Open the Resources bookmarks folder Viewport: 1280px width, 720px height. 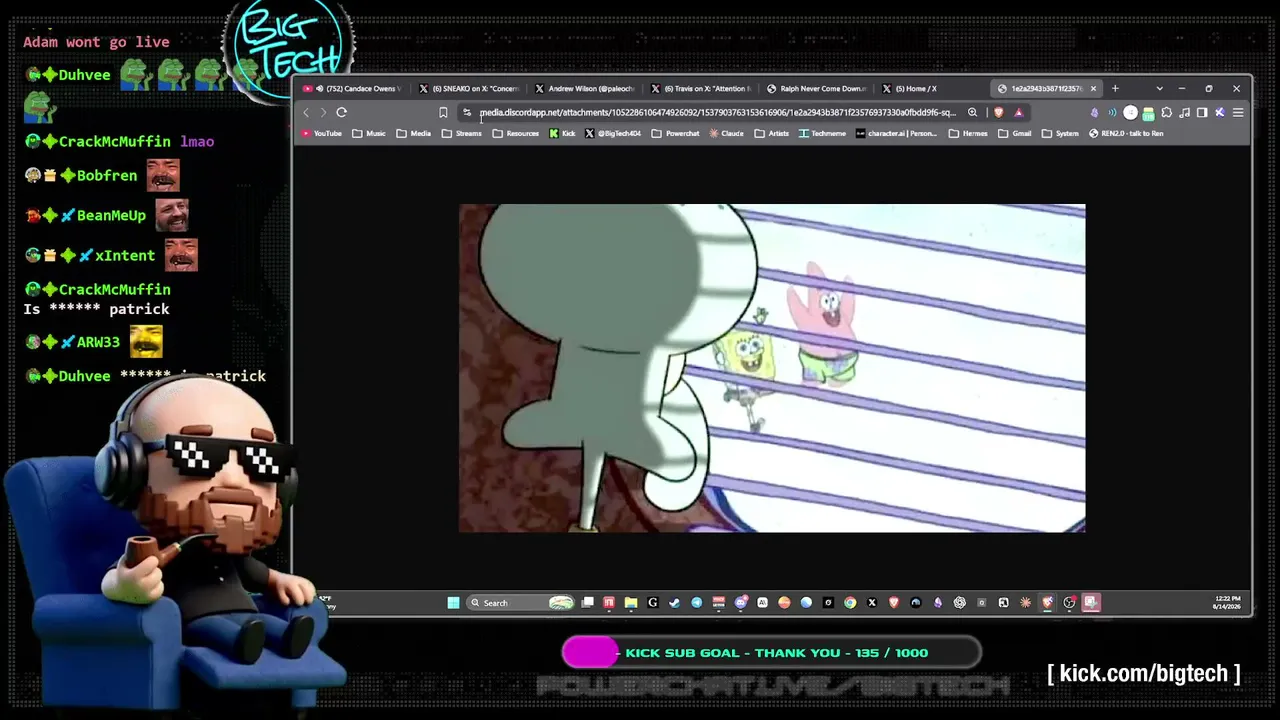[516, 134]
